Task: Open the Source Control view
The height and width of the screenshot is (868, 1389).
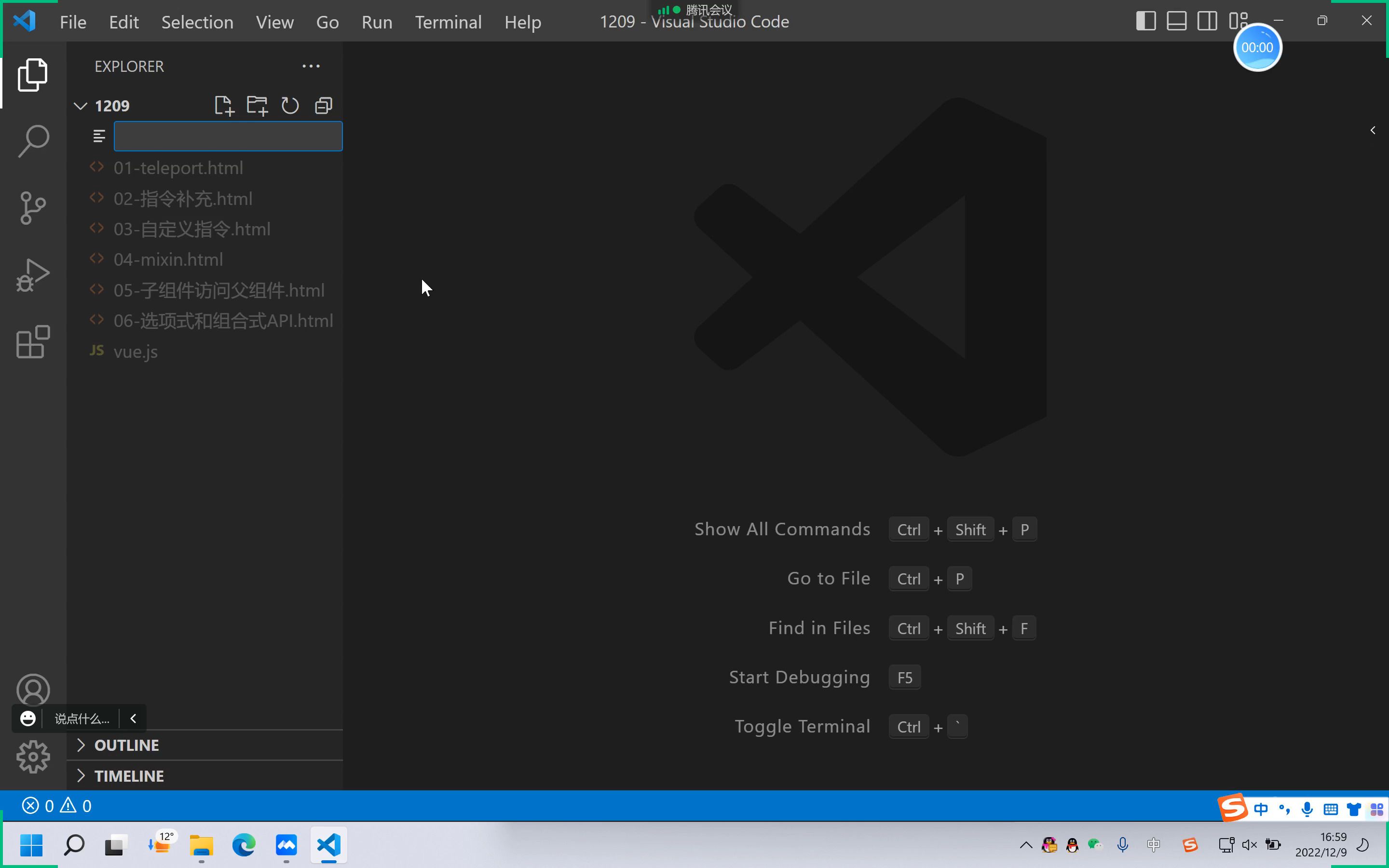Action: tap(33, 208)
